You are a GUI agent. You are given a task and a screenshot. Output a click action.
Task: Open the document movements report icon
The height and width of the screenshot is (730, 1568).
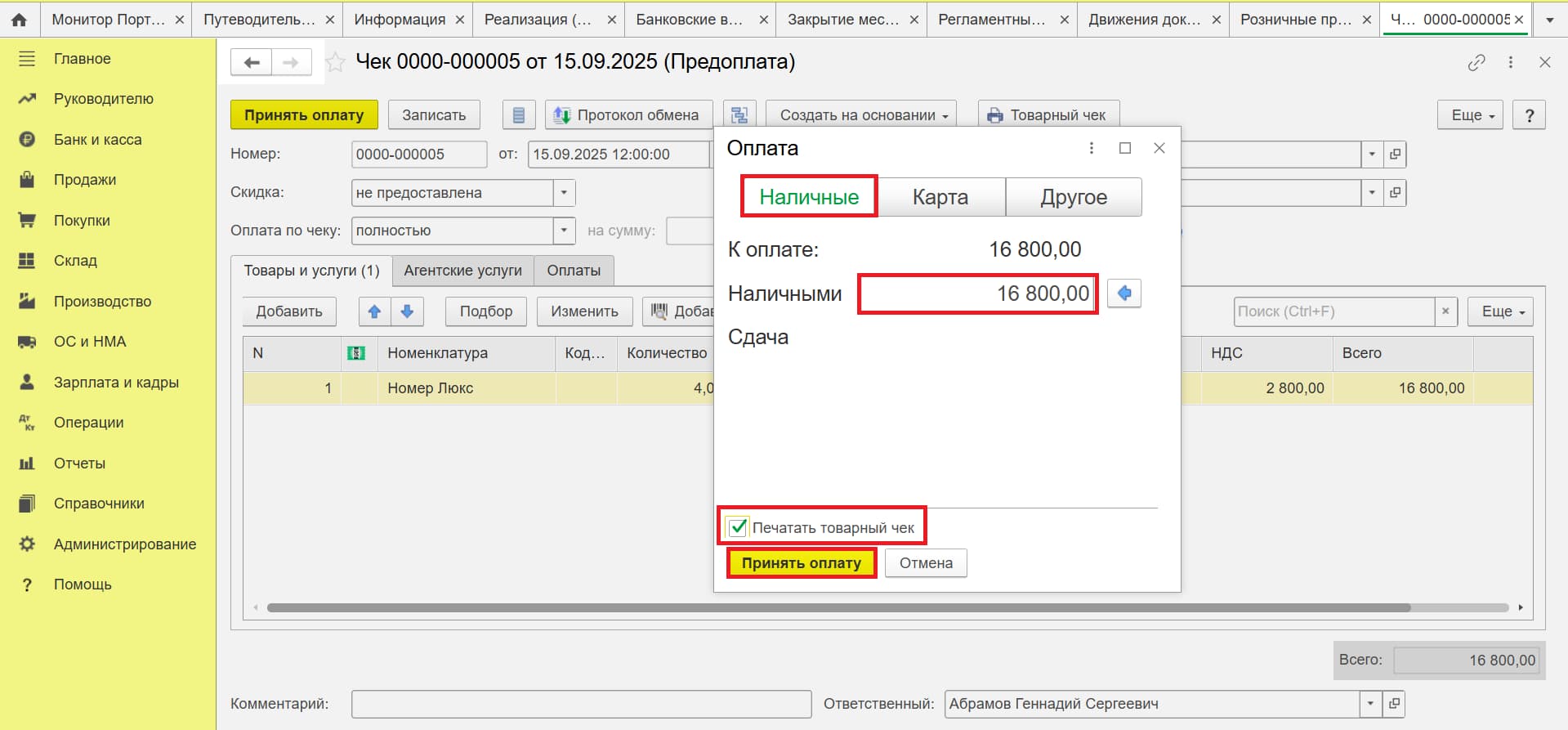pyautogui.click(x=518, y=115)
